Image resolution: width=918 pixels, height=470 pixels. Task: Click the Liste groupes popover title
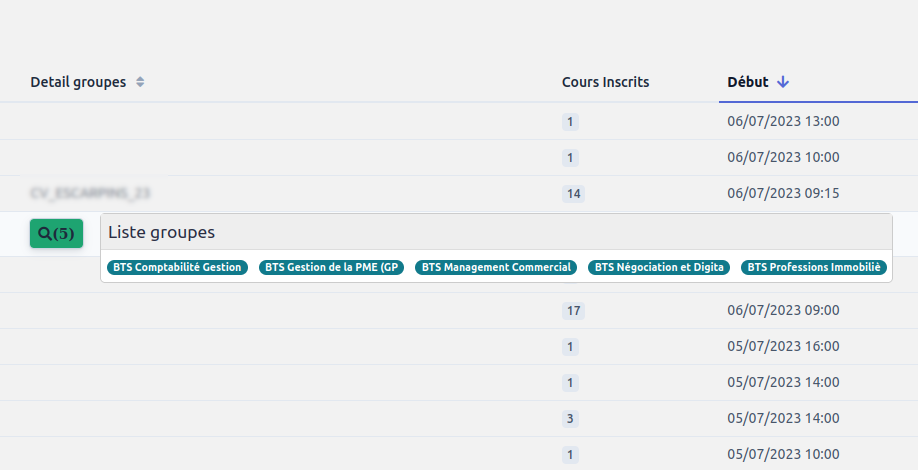pos(161,232)
